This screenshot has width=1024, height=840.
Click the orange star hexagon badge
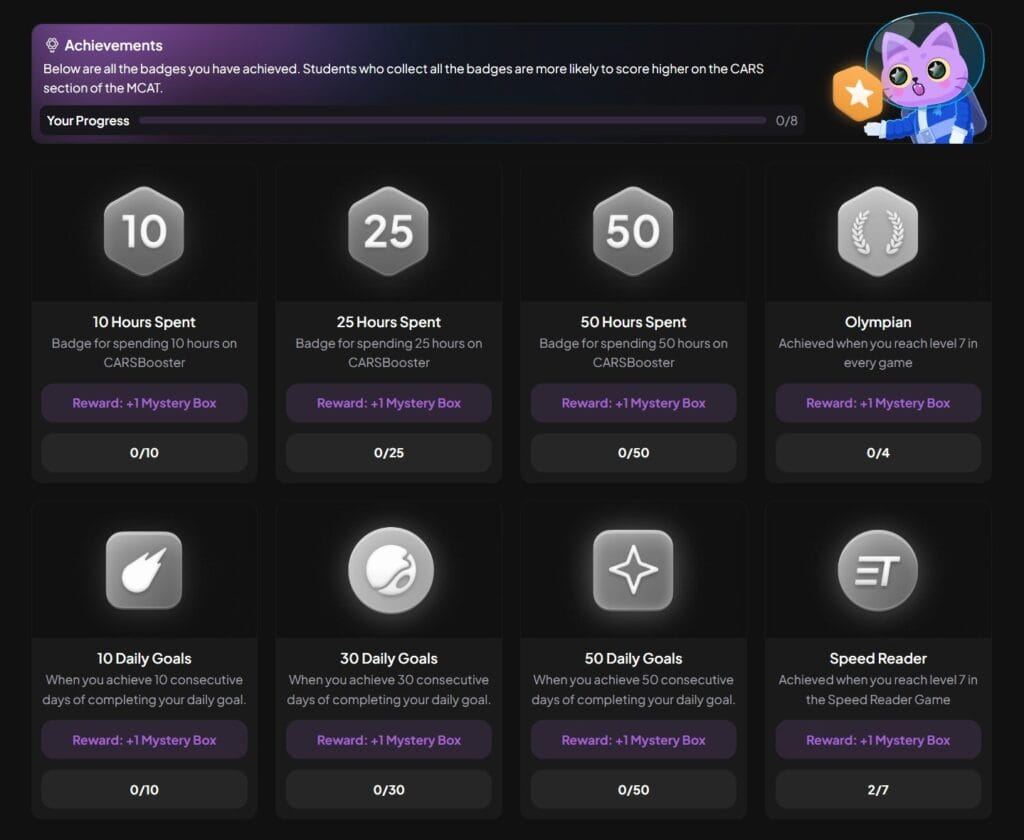(858, 94)
